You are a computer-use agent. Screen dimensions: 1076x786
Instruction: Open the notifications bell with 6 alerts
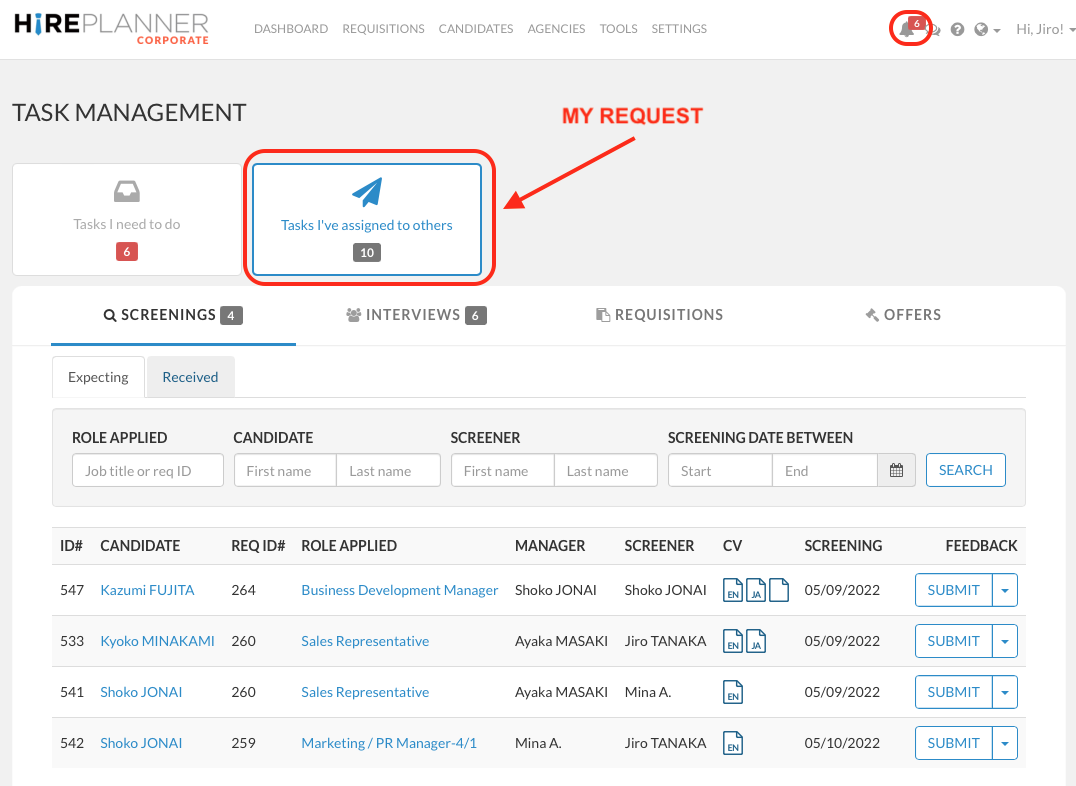(908, 29)
